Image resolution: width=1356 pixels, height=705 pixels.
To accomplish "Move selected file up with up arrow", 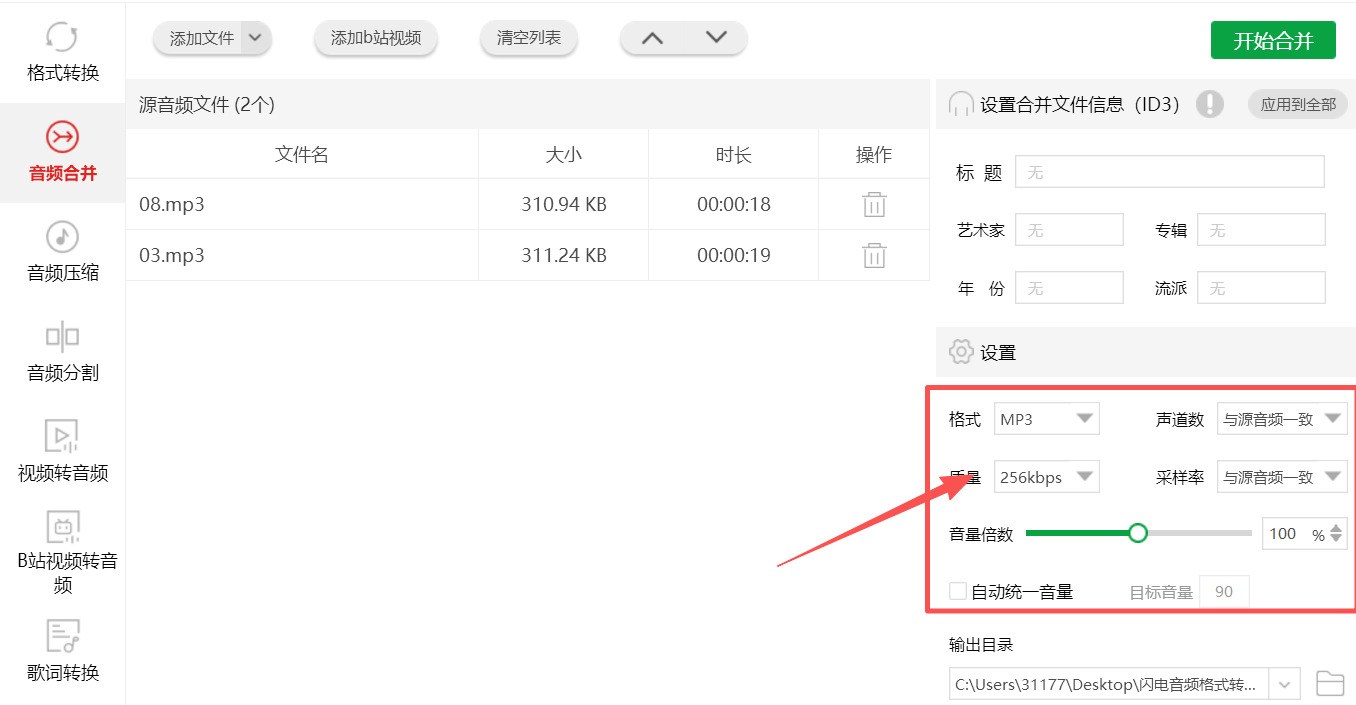I will point(652,38).
